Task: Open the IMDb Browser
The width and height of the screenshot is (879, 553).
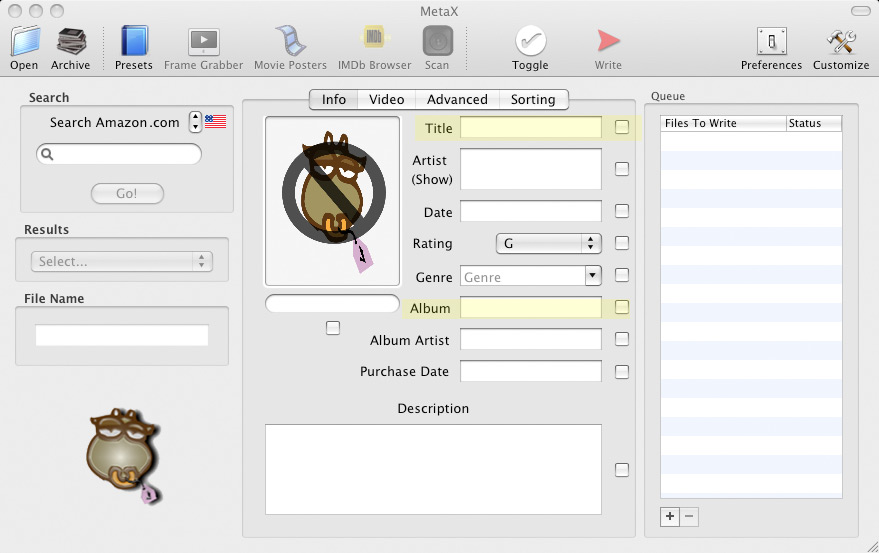Action: (x=374, y=38)
